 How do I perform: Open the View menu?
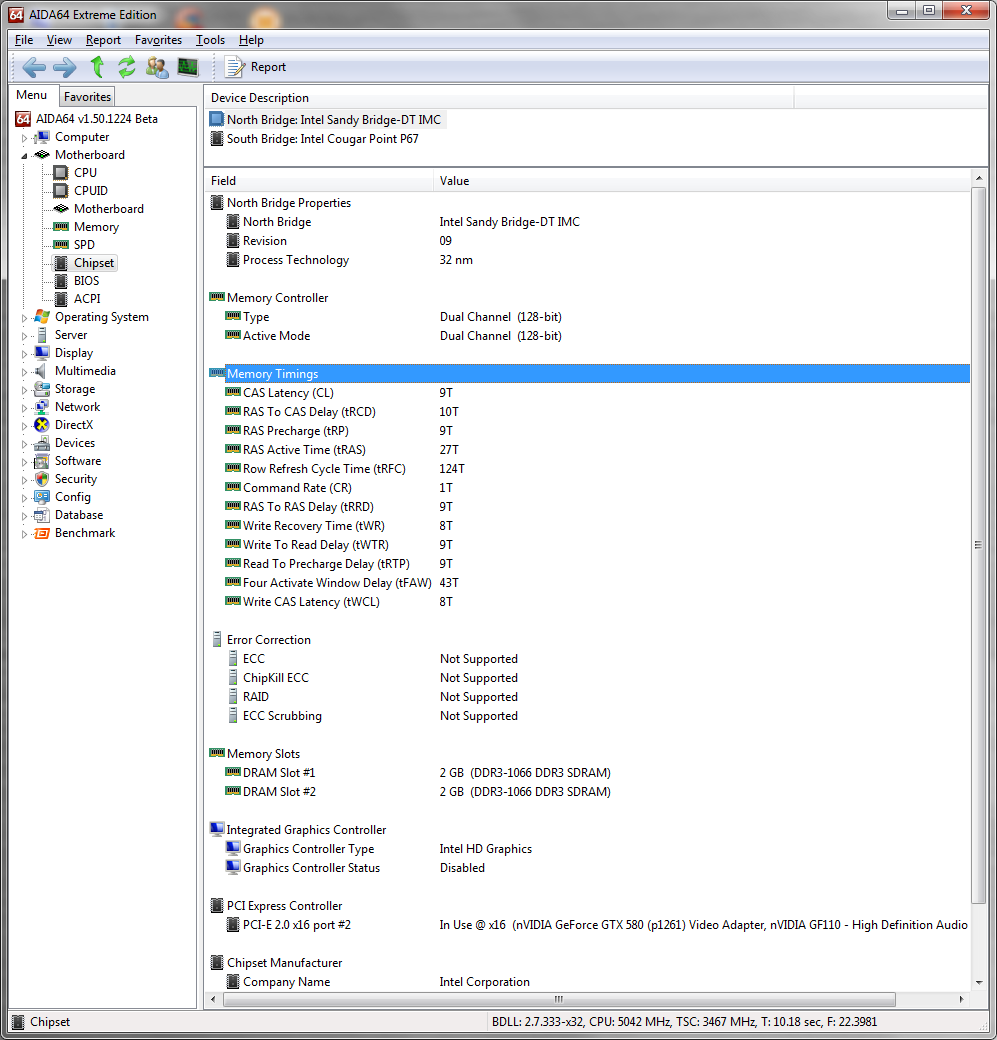pos(59,40)
